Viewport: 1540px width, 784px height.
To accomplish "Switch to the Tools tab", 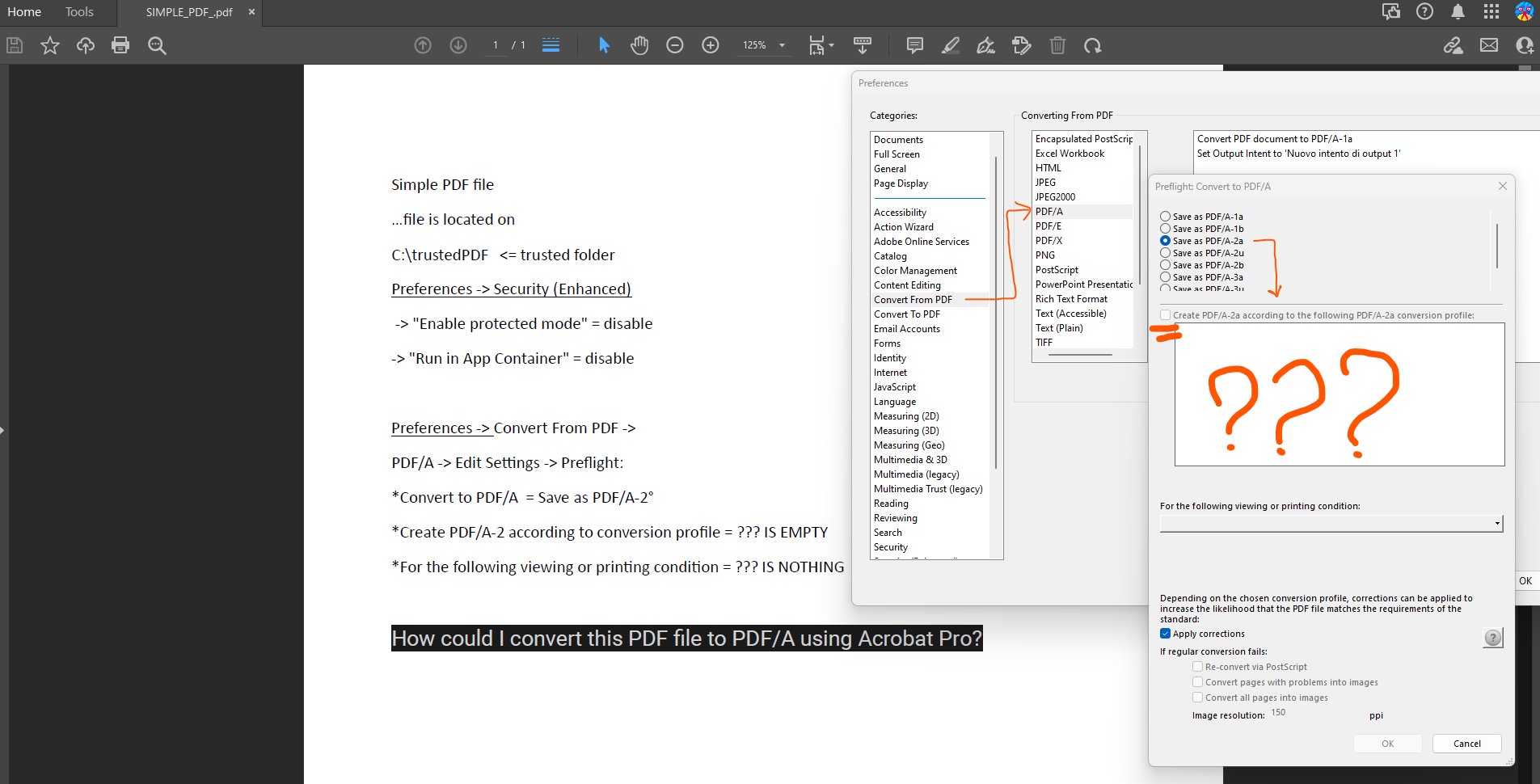I will point(78,12).
